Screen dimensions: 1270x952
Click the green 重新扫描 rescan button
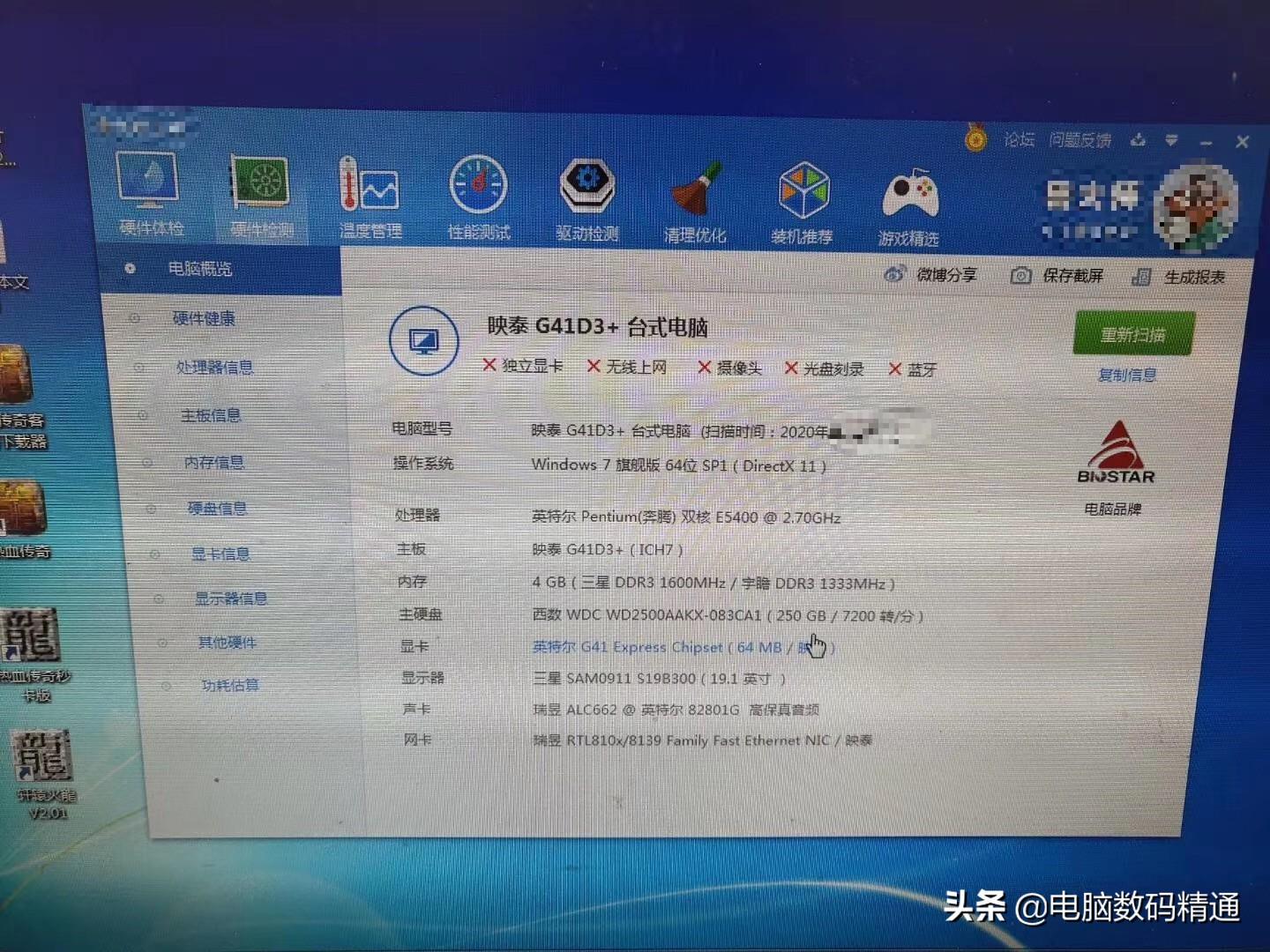tap(1134, 334)
